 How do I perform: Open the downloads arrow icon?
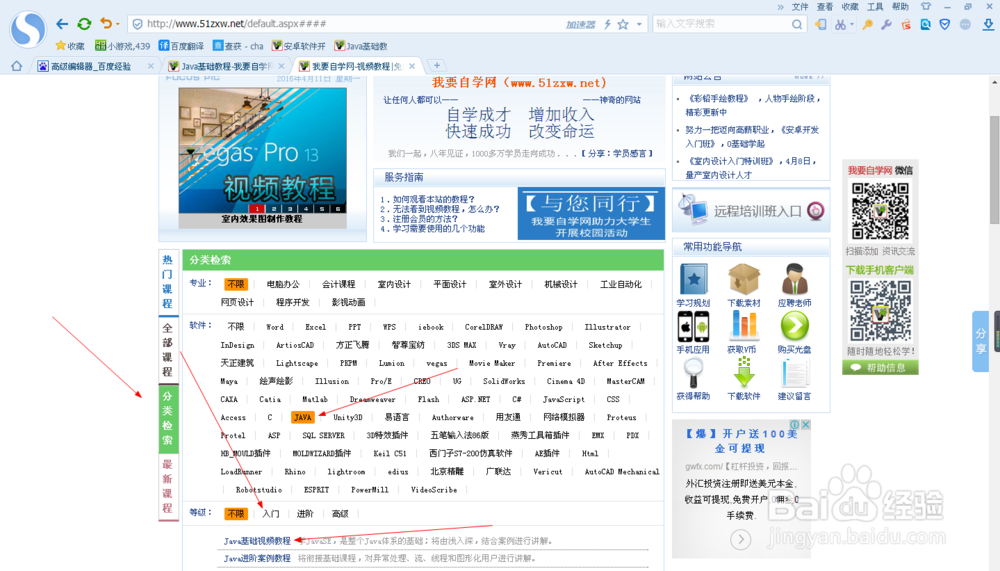[x=988, y=24]
